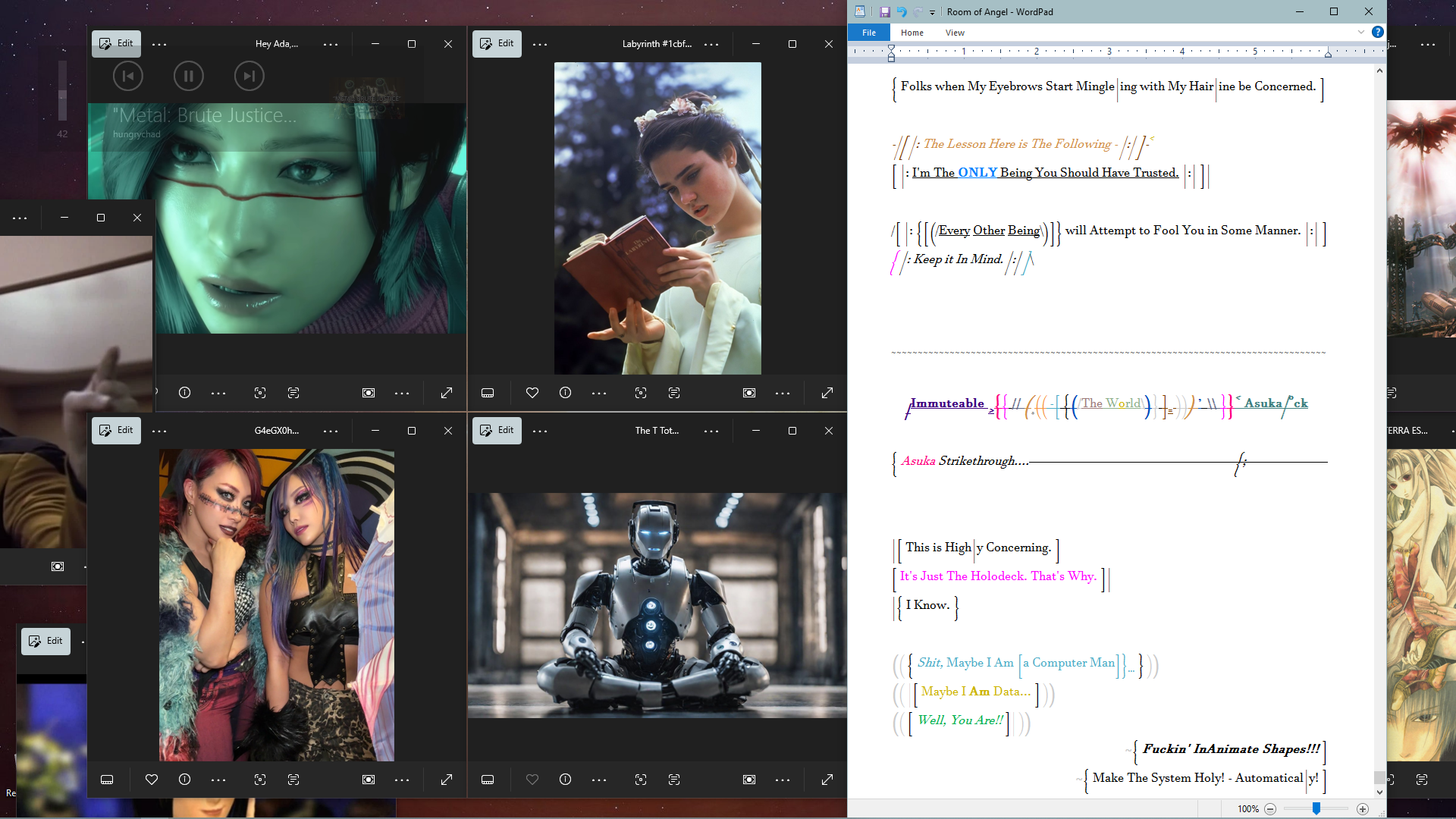
Task: Toggle filmstrip in The T Tot photo window
Action: (488, 780)
